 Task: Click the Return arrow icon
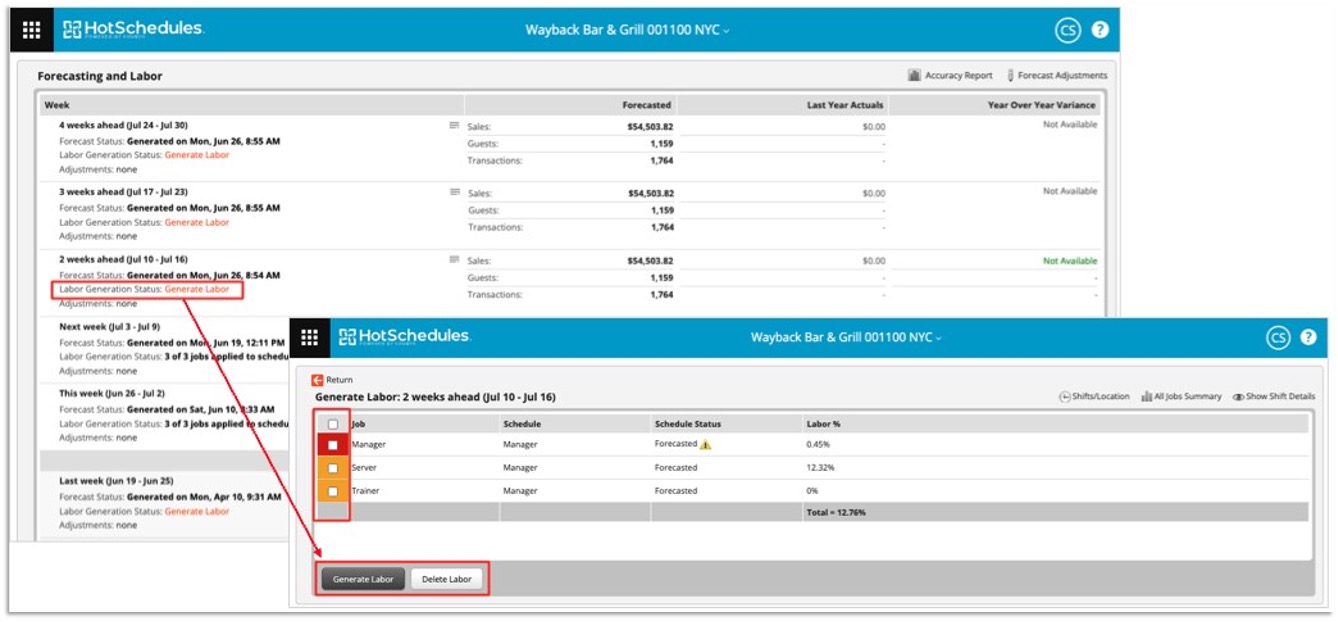pyautogui.click(x=318, y=380)
